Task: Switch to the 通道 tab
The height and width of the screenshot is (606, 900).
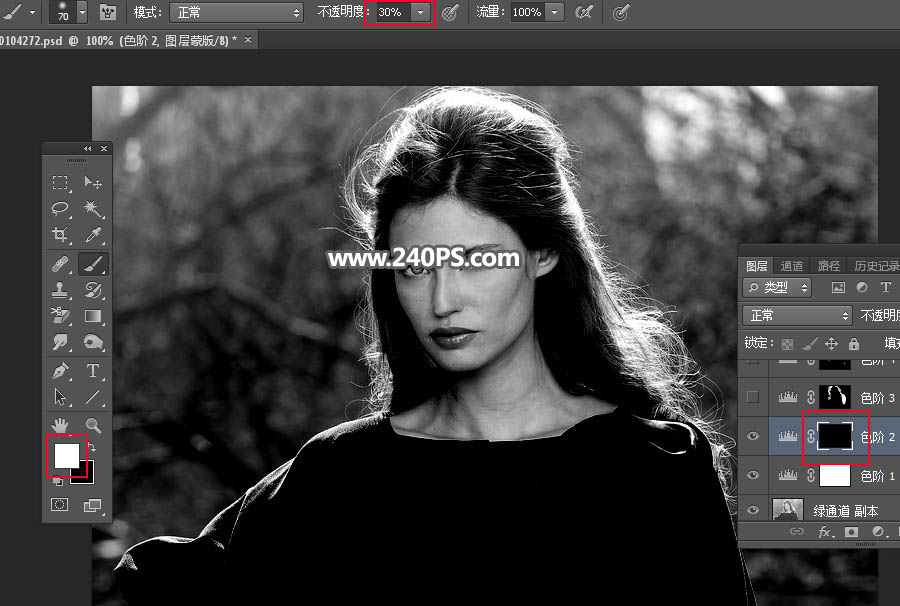Action: point(791,266)
